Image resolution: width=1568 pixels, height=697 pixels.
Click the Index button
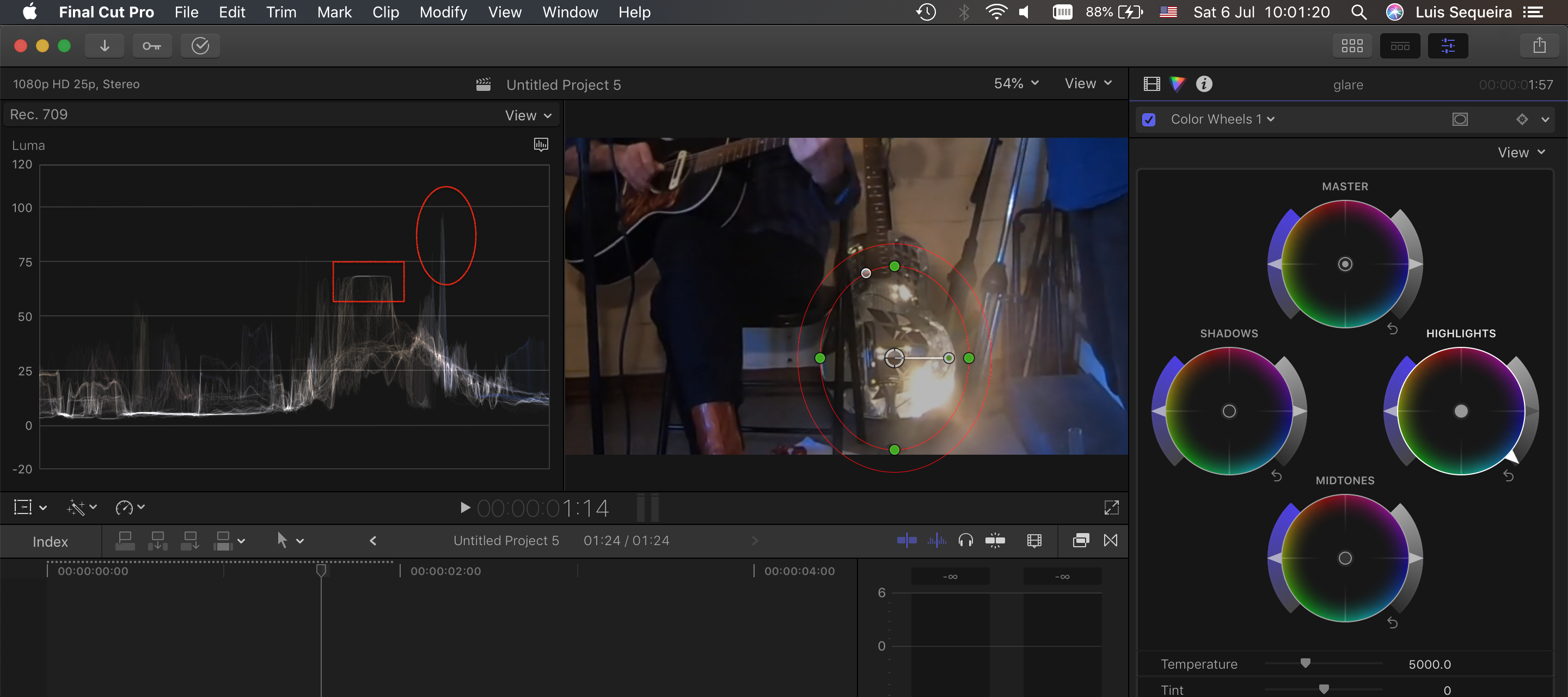click(50, 542)
